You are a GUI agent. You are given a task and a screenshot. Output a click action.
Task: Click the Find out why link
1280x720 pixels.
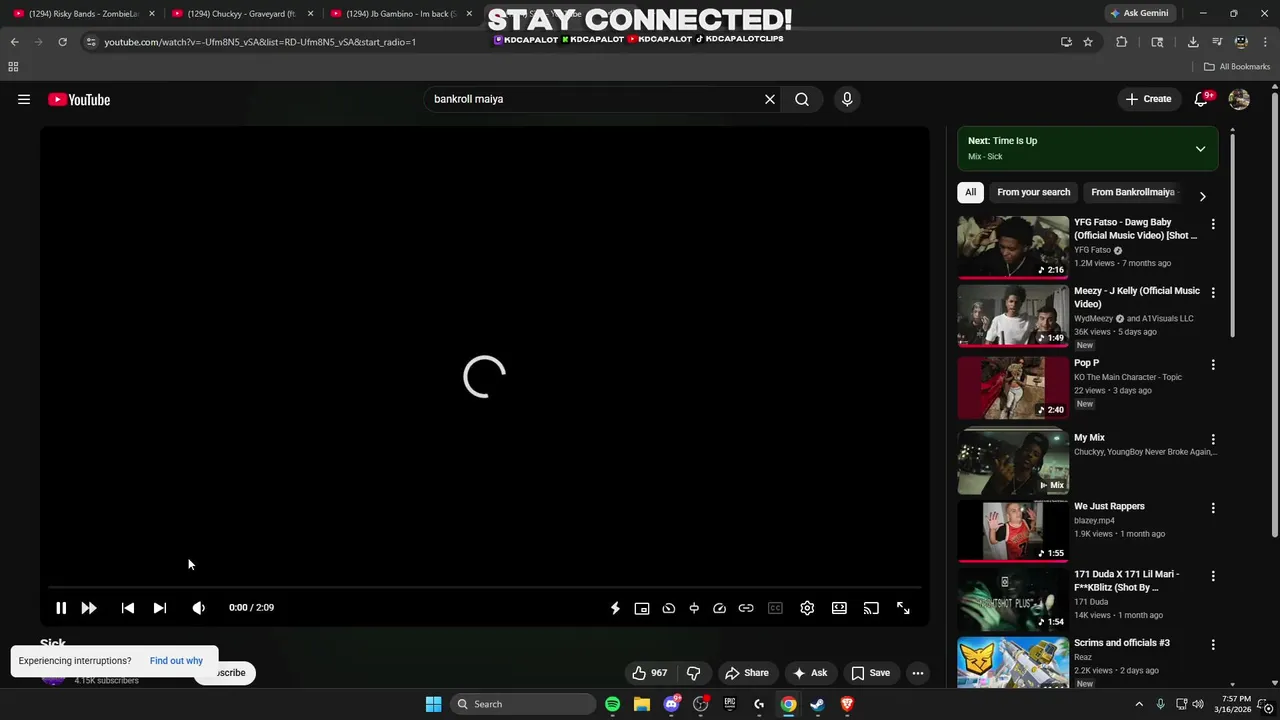(176, 661)
